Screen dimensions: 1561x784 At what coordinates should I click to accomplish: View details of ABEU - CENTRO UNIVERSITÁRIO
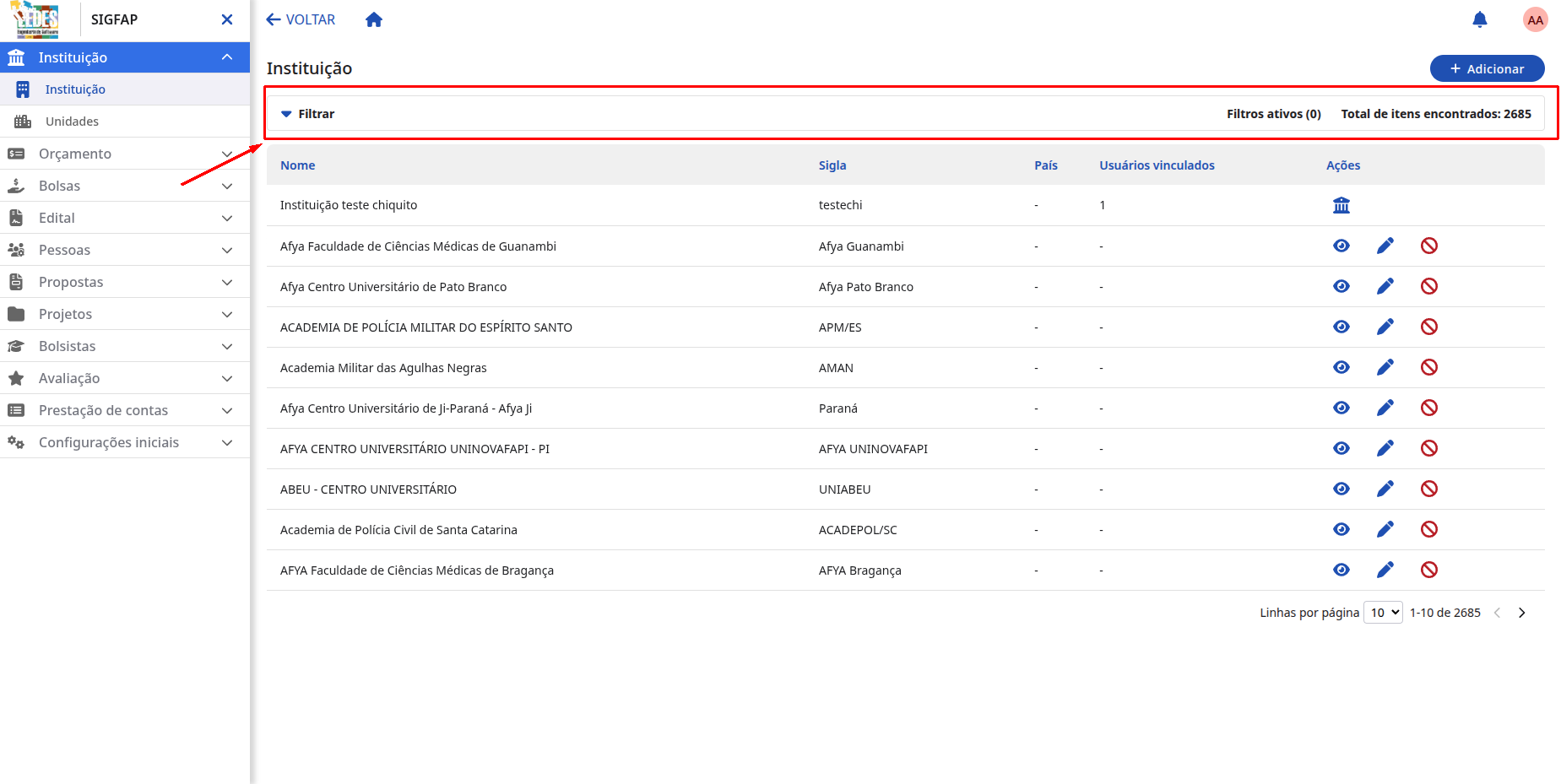(x=1341, y=489)
